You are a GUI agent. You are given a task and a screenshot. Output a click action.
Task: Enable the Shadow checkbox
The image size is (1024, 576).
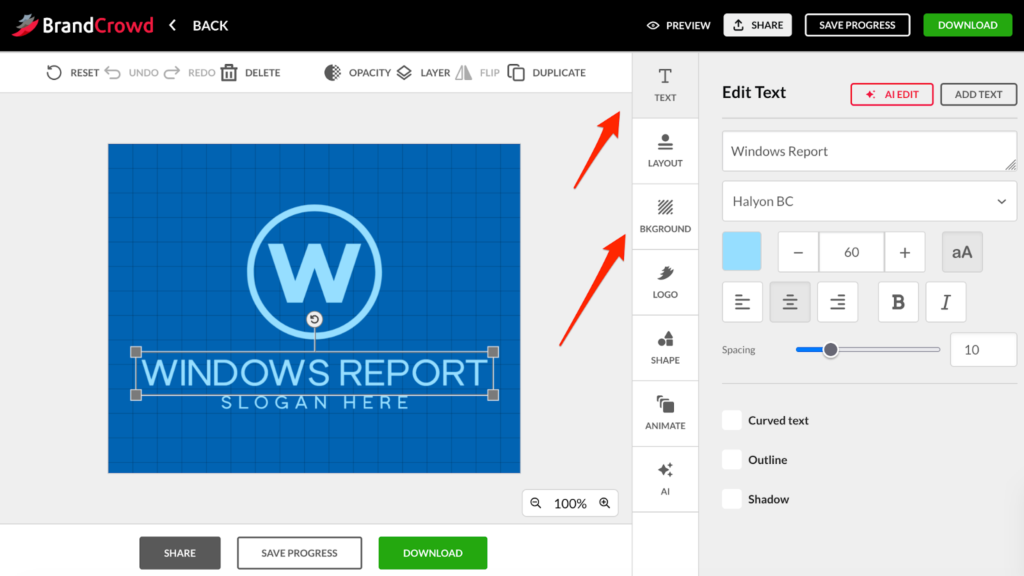pos(732,499)
